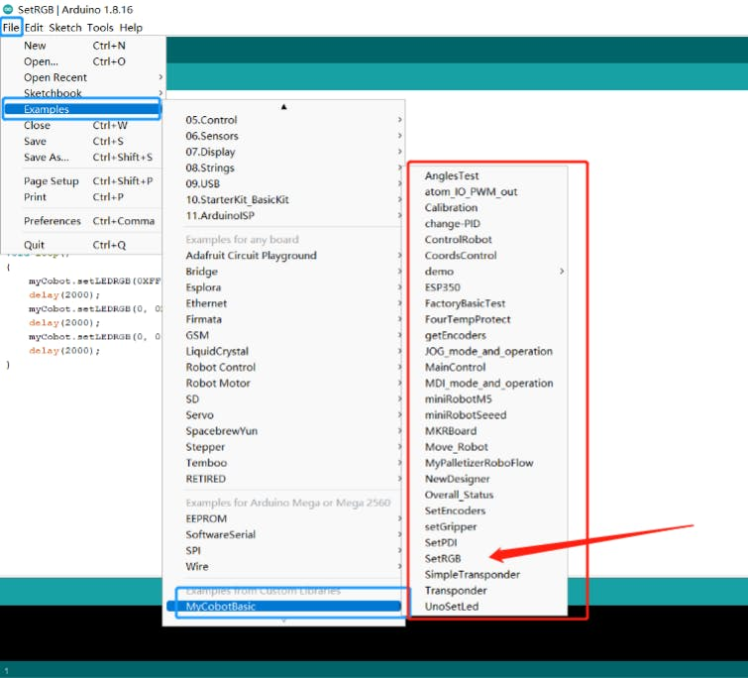Open LiquidCrystal examples submenu
Screen dimensions: 748x678
click(284, 351)
